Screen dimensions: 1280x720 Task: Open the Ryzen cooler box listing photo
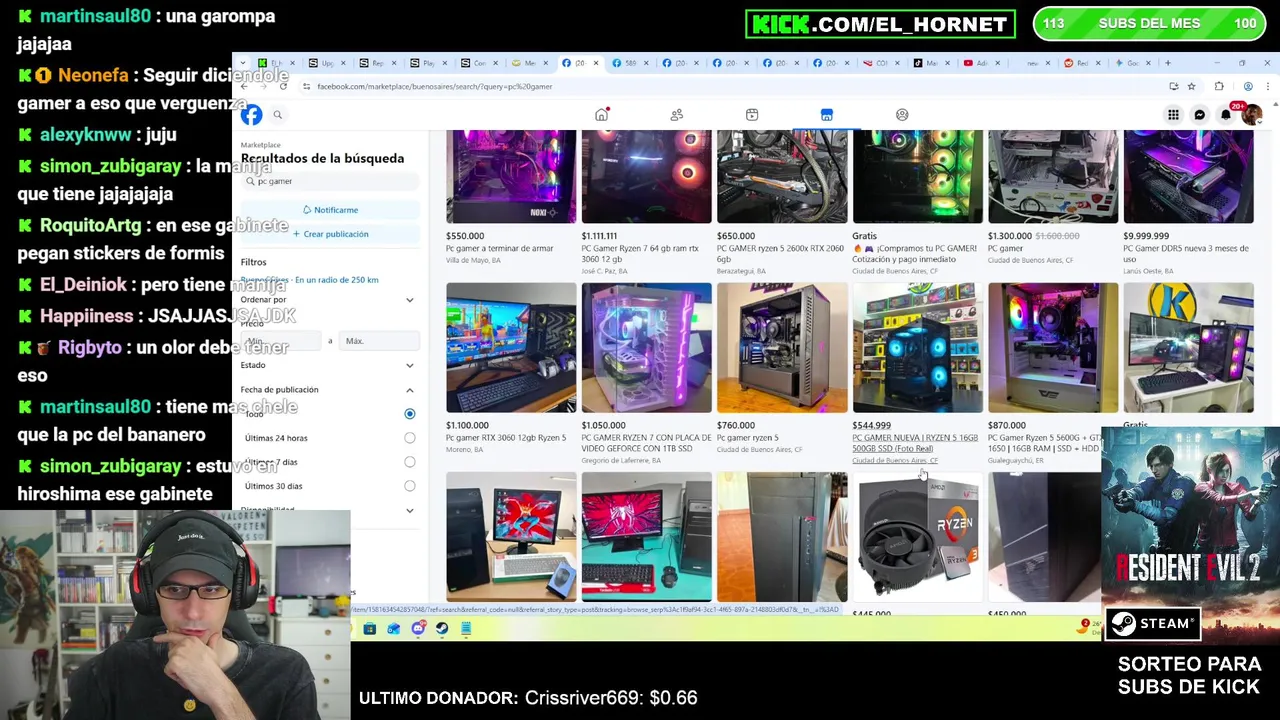point(917,537)
